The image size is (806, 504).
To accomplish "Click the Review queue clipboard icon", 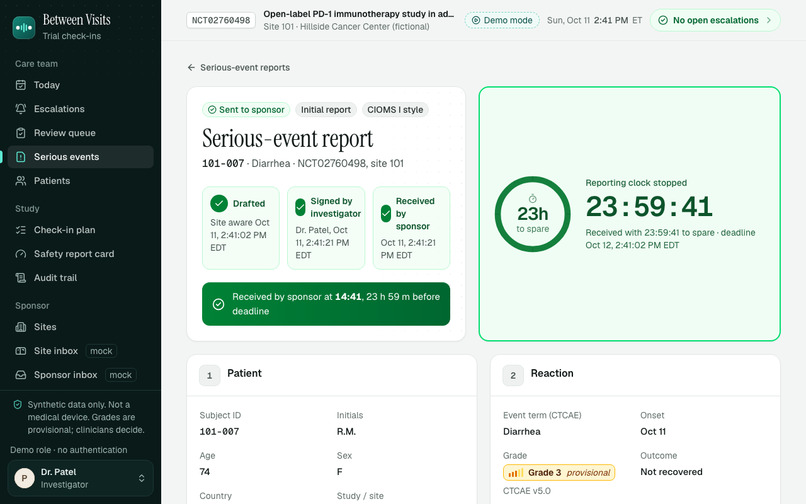I will pos(21,133).
